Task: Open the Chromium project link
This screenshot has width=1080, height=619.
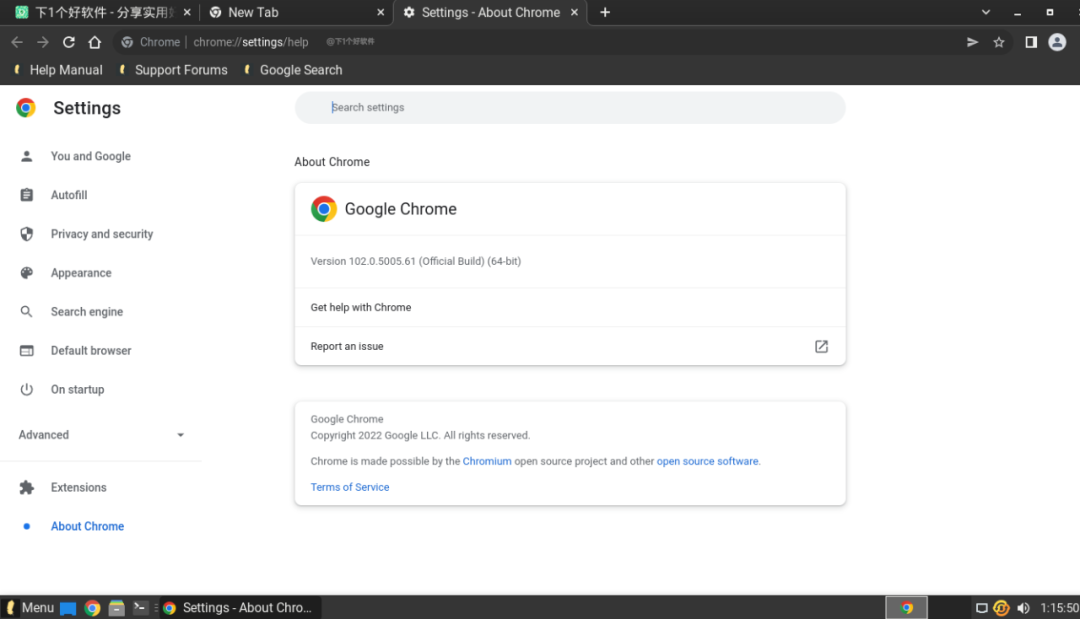Action: click(x=487, y=461)
